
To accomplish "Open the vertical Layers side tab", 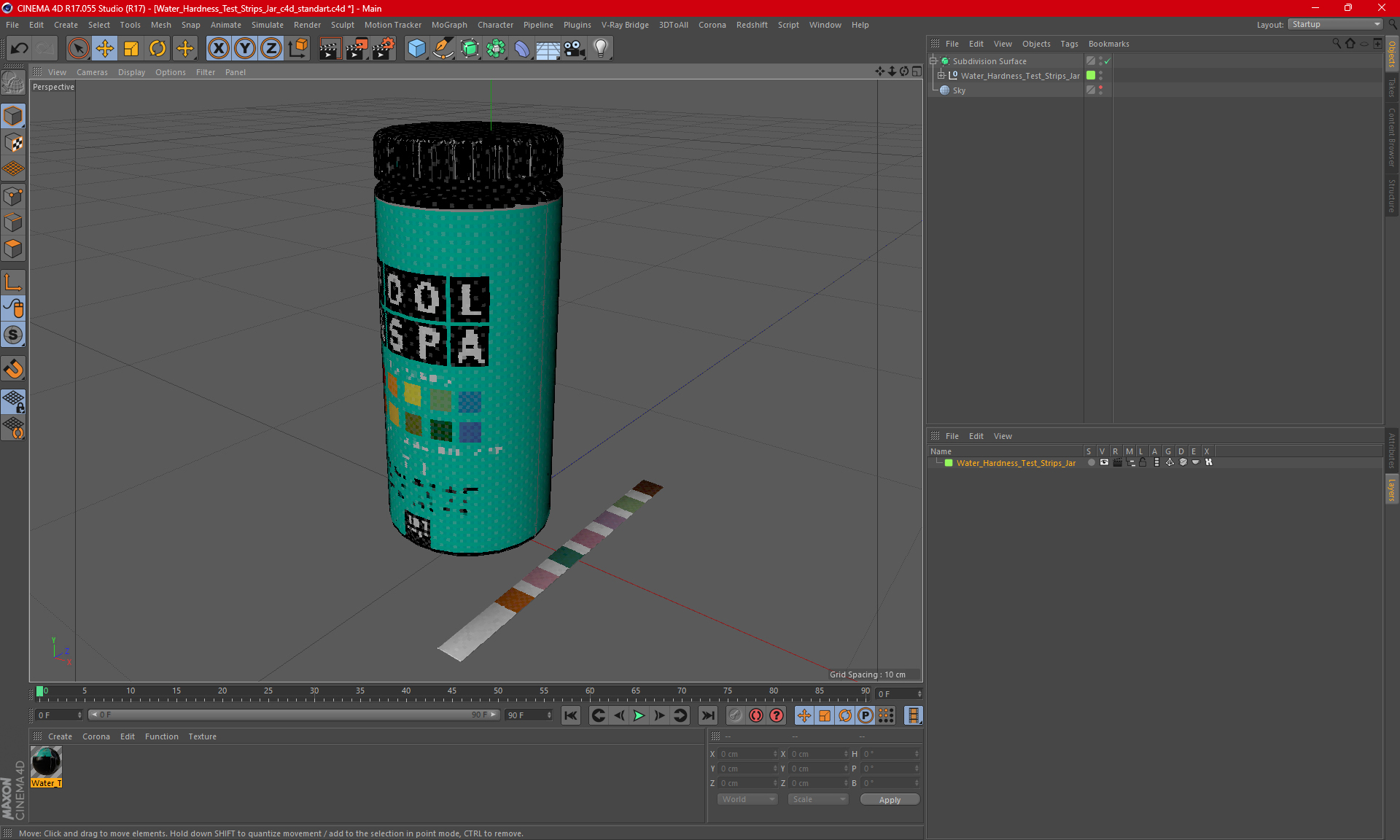I will (1392, 489).
